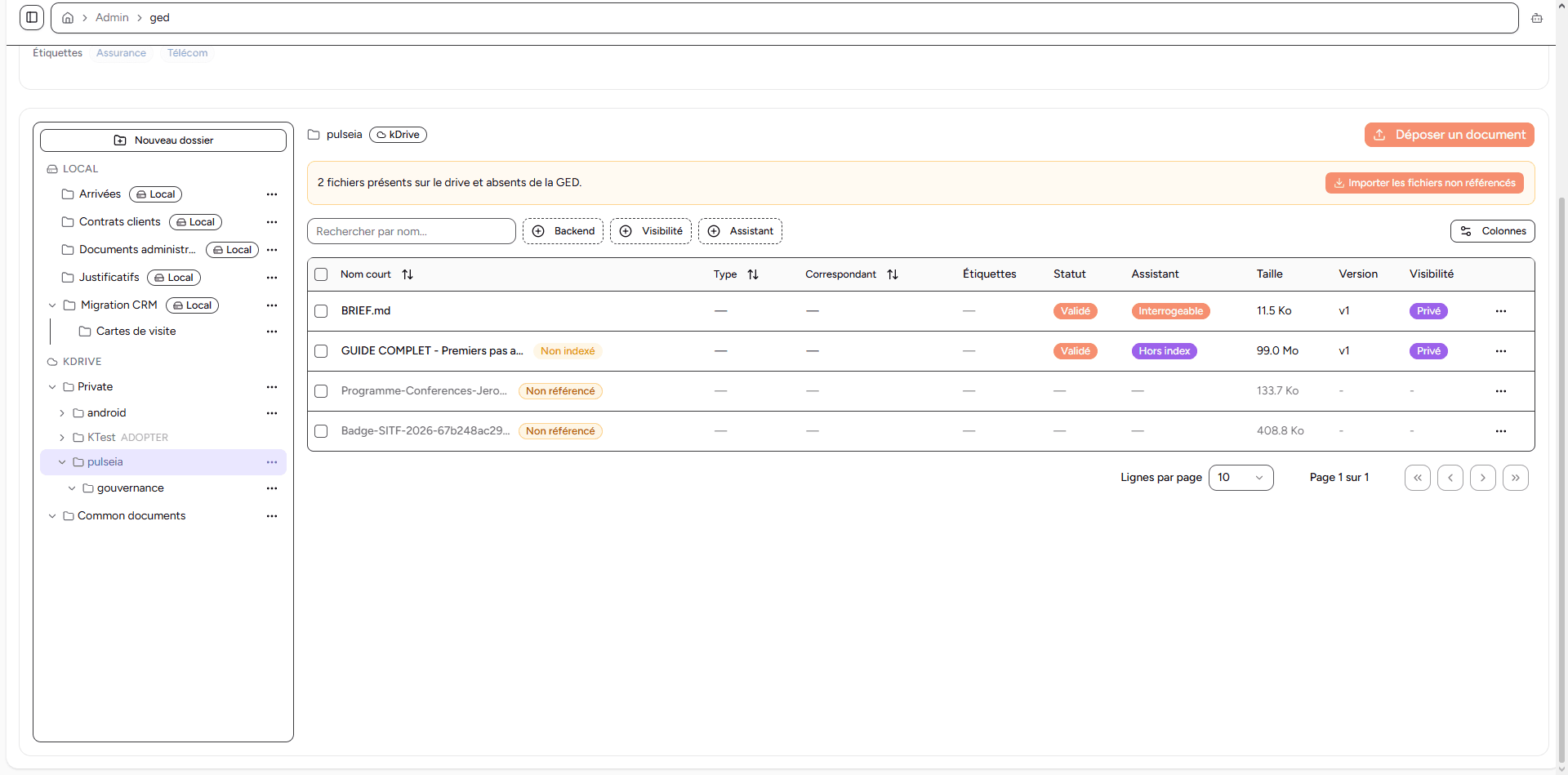The image size is (1568, 775).
Task: Add the Visibilité filter
Action: tap(651, 231)
